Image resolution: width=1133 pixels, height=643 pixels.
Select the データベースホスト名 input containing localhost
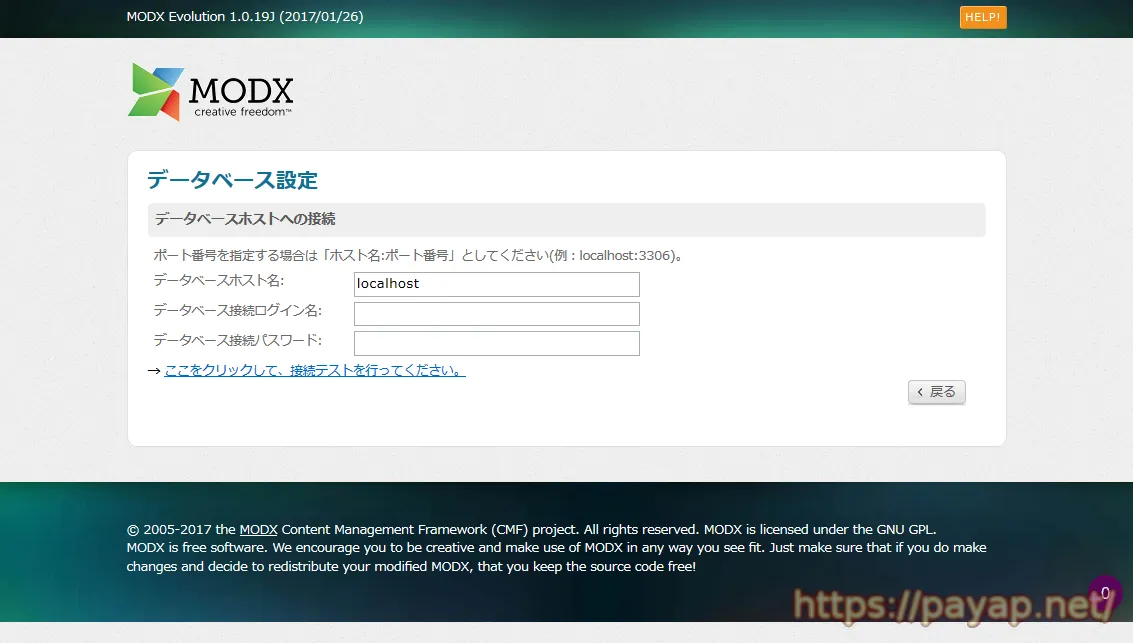point(496,284)
